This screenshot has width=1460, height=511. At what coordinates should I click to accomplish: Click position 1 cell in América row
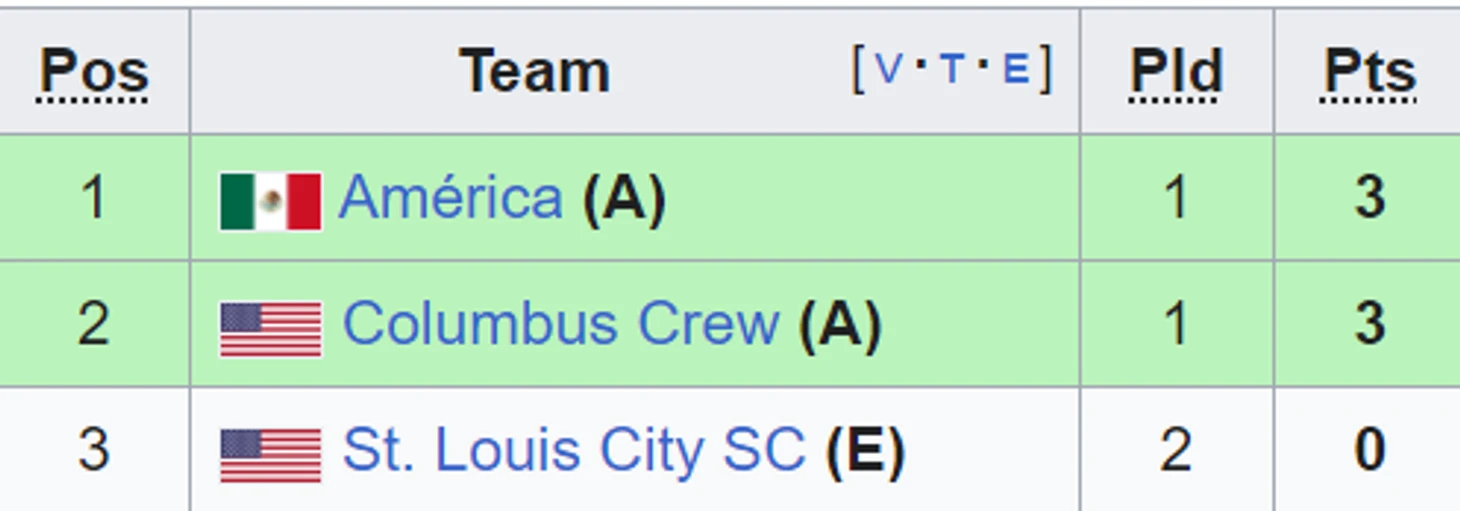(x=94, y=197)
